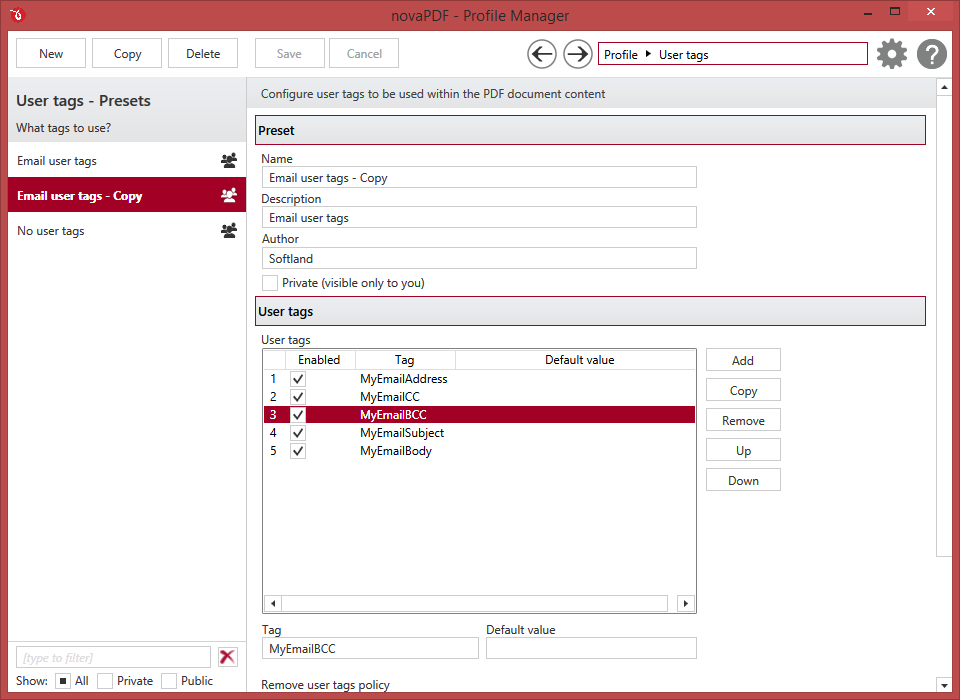Click Profile in the breadcrumb bar

pyautogui.click(x=621, y=55)
